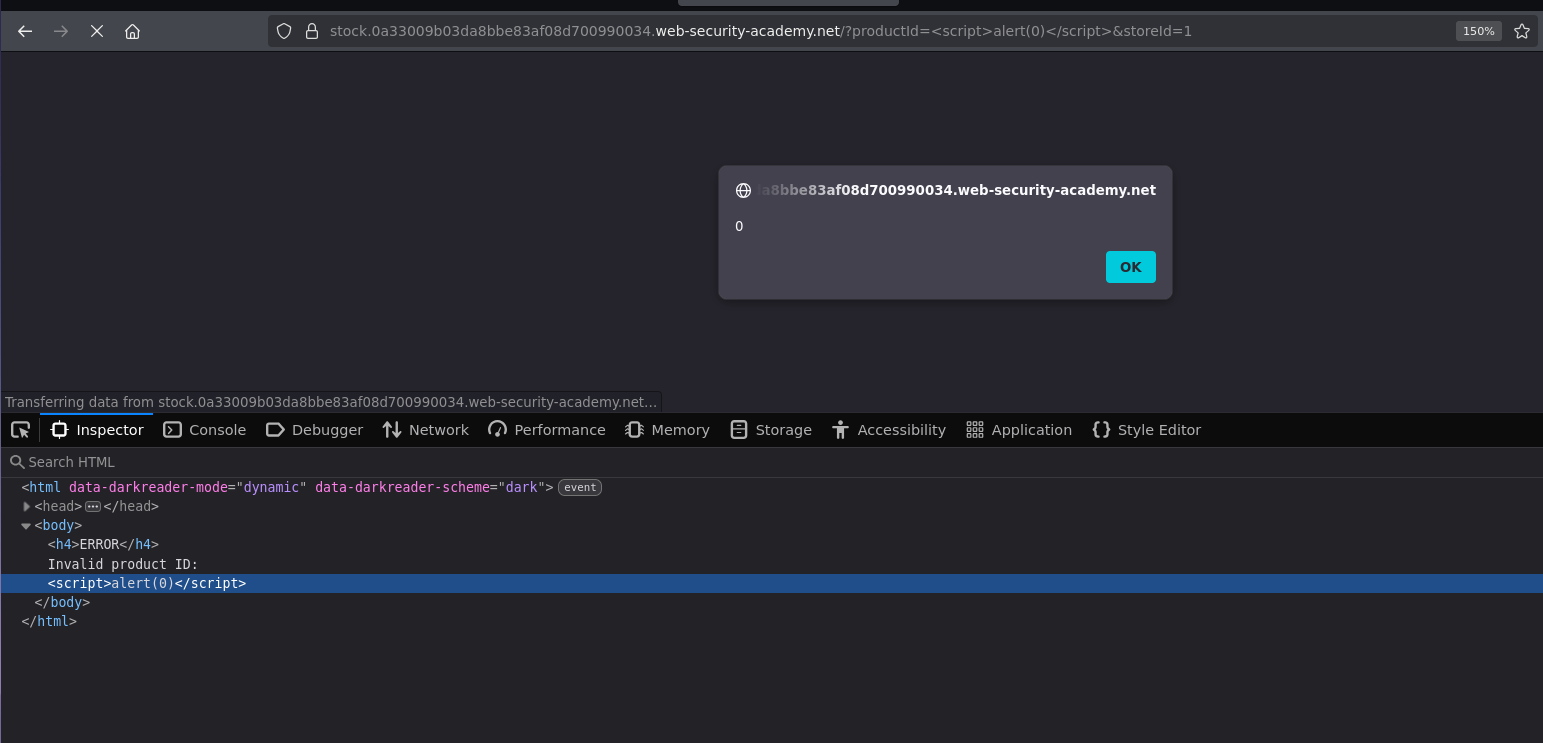Image resolution: width=1543 pixels, height=743 pixels.
Task: Open the Application tab
Action: [1019, 430]
